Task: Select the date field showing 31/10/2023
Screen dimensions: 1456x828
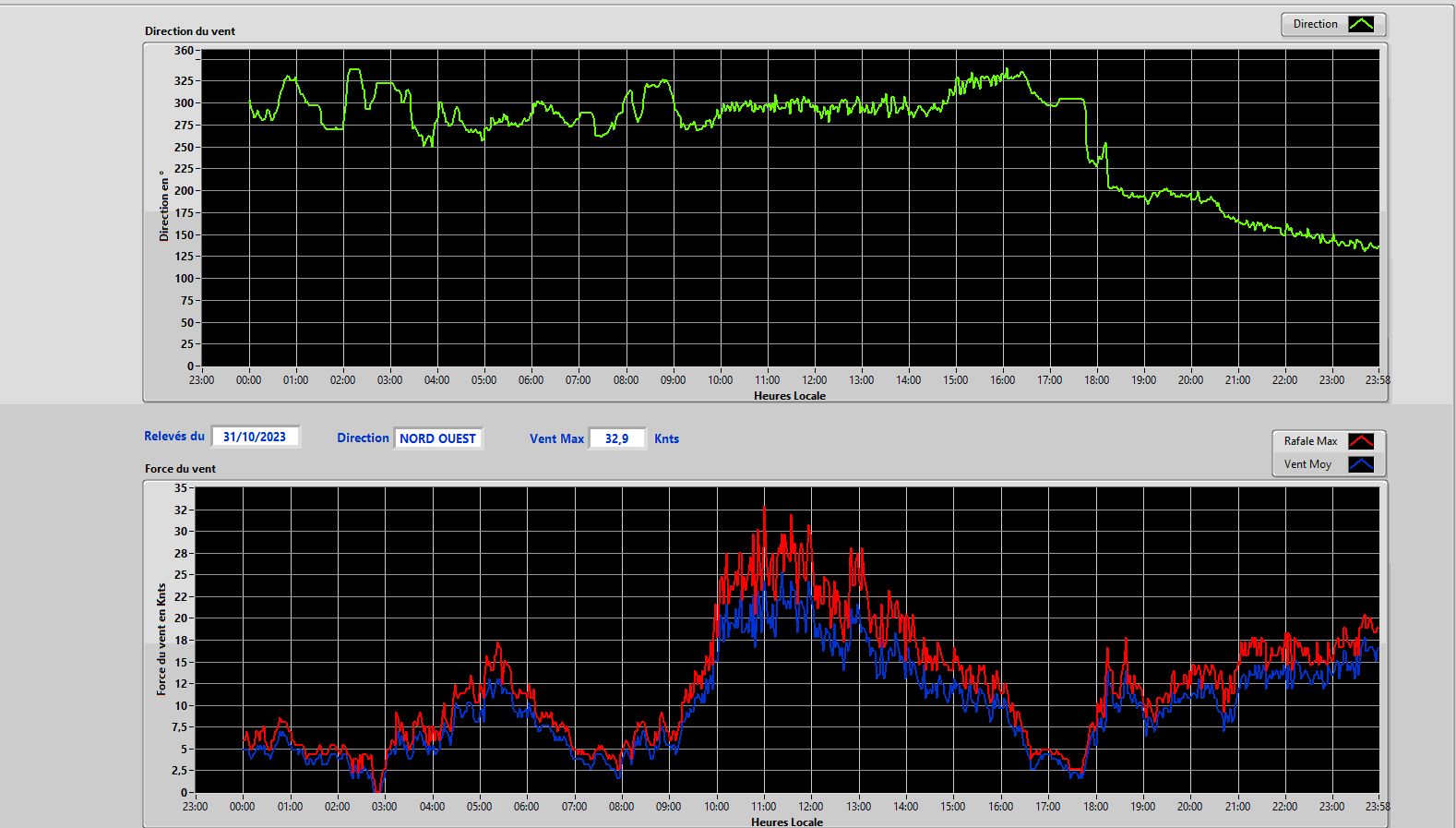Action: [256, 437]
